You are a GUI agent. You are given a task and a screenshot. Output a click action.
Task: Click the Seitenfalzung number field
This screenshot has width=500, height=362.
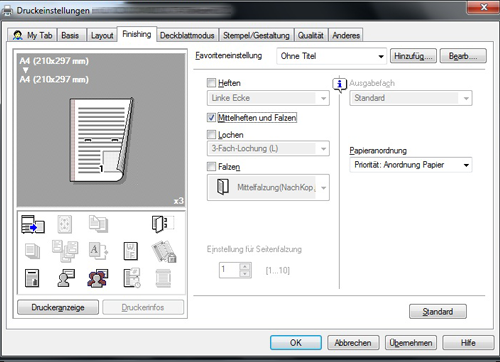[229, 270]
